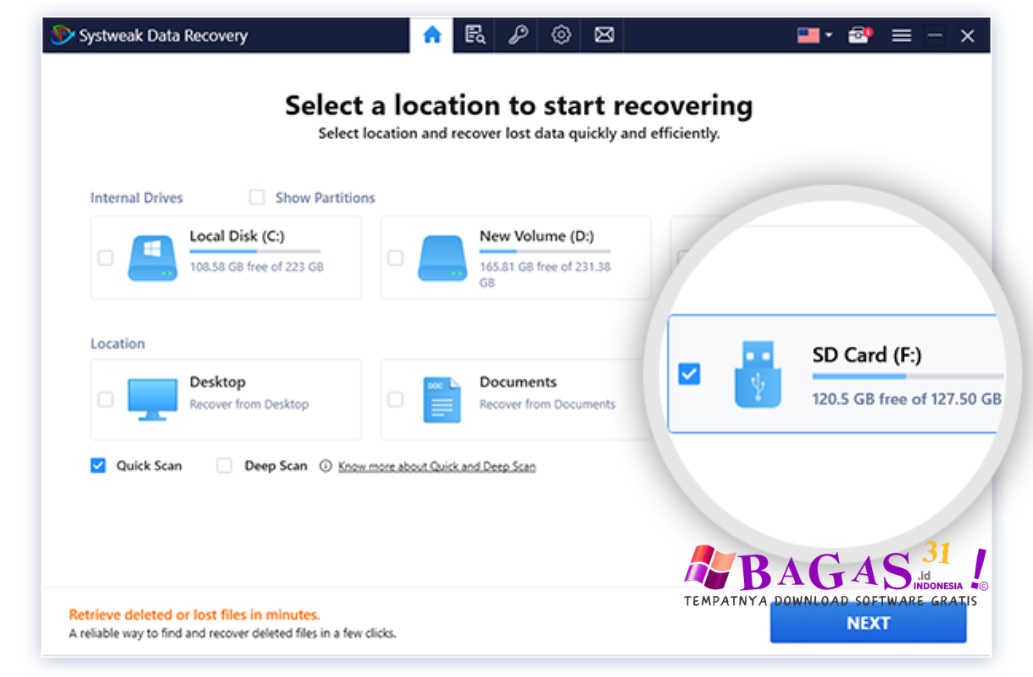
Task: Click '108.58 GB free of 223 GB' text
Action: coord(257,267)
